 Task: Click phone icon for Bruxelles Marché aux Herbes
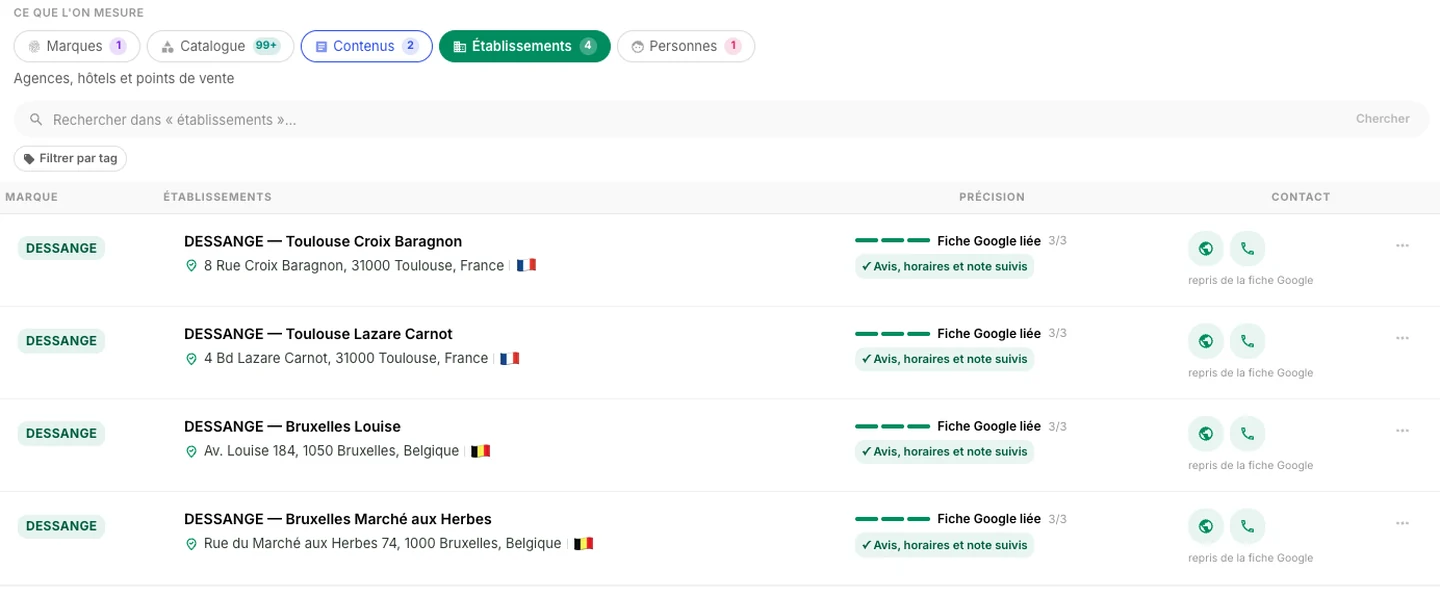[x=1247, y=526]
